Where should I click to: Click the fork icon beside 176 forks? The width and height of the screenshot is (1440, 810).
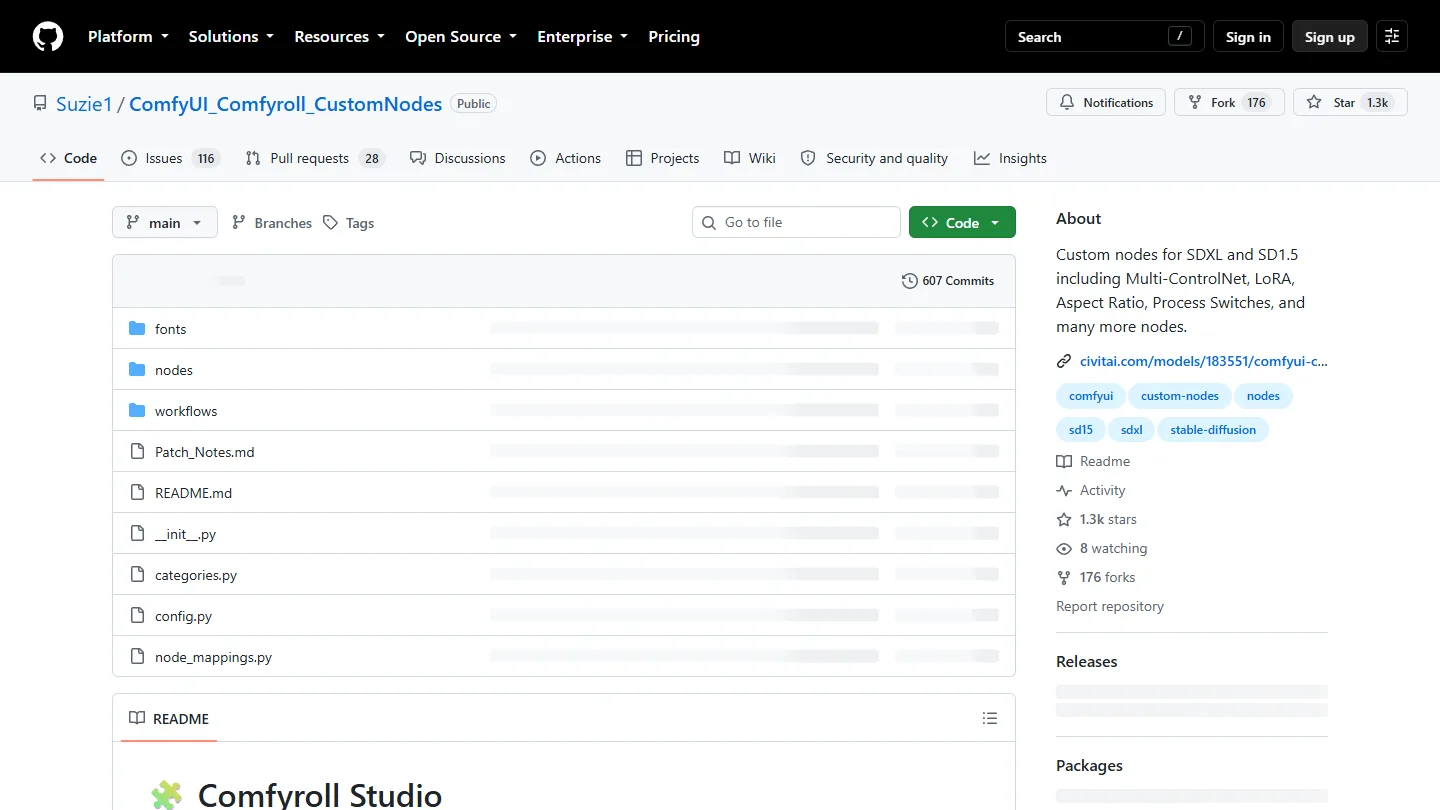(x=1064, y=577)
